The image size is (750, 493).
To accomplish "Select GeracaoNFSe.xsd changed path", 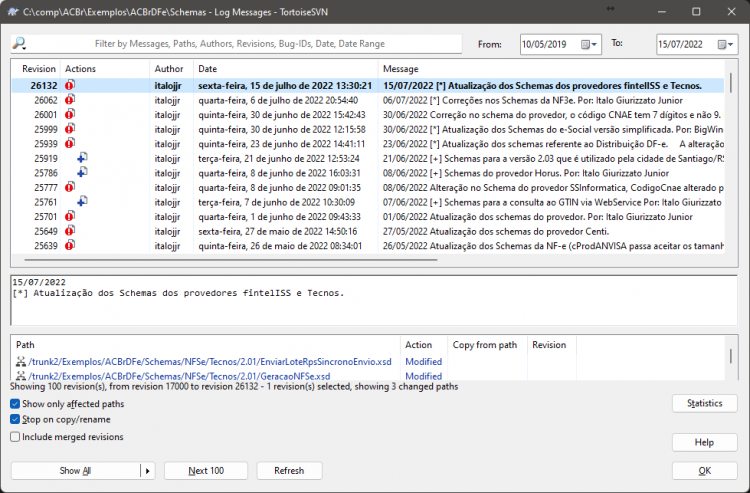I will point(179,376).
